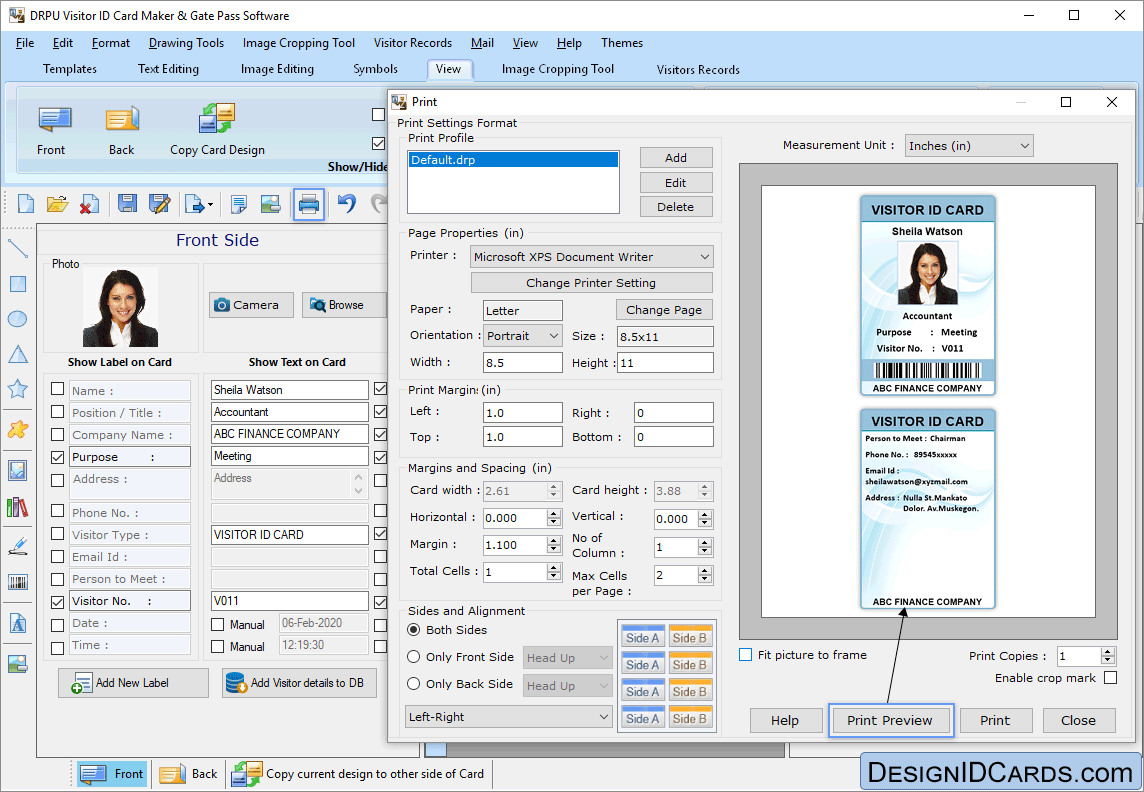Viewport: 1144px width, 792px height.
Task: Click the No of Column stepper
Action: pyautogui.click(x=704, y=547)
